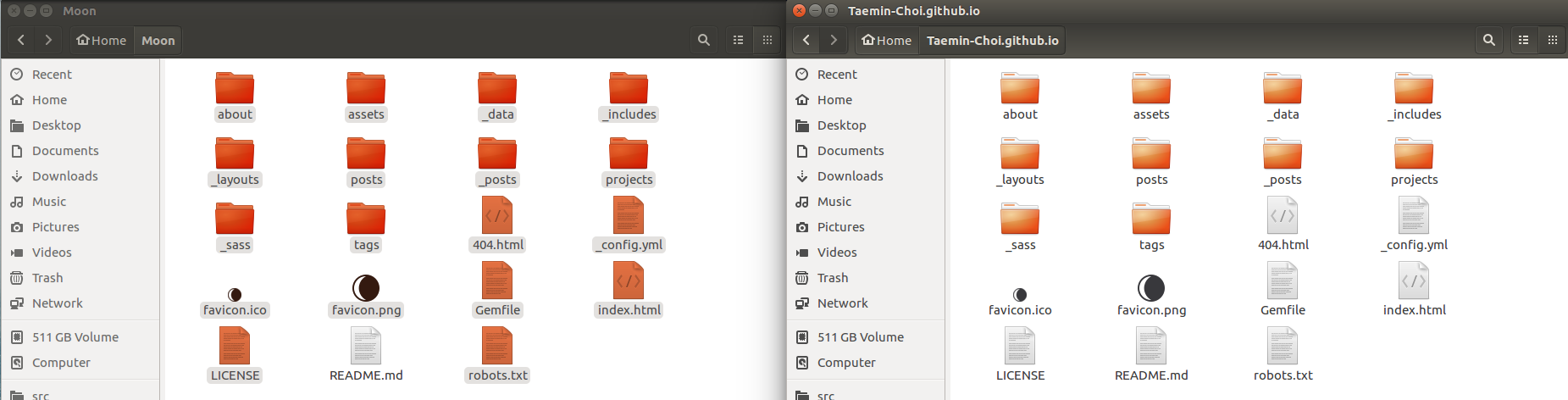Select LICENSE in Taemin-Choi.github.io window
This screenshot has width=1568, height=400.
1020,355
